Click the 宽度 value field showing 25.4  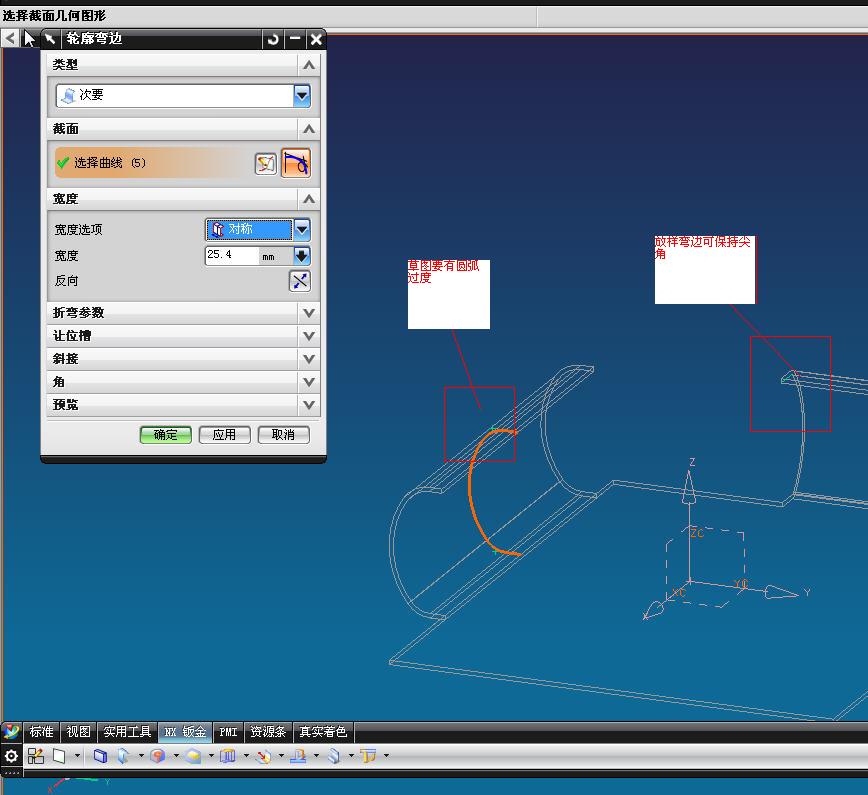231,255
